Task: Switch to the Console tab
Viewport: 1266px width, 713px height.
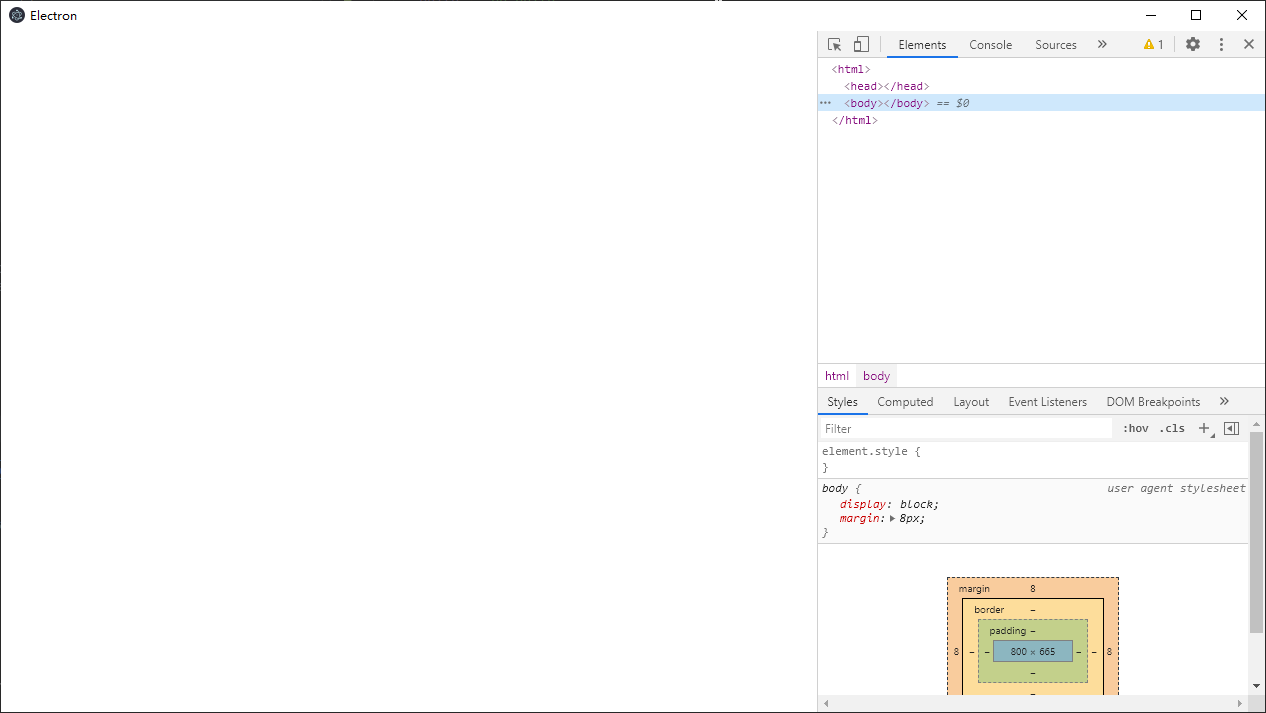Action: 990,44
